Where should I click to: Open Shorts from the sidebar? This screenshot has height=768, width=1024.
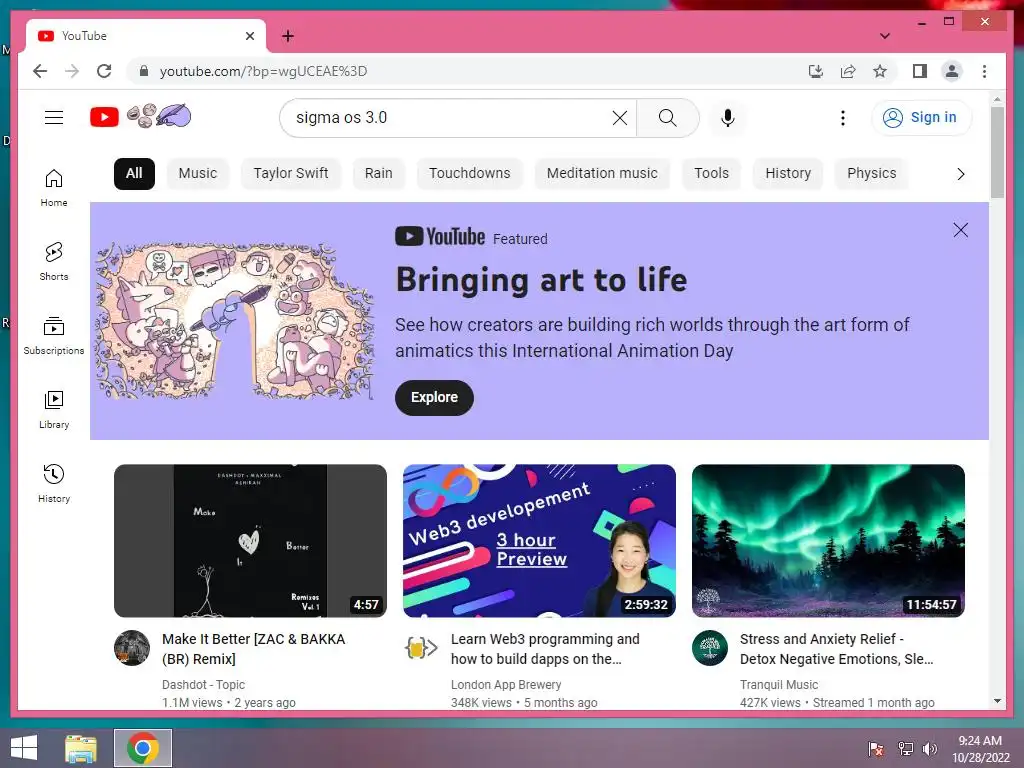[x=54, y=262]
